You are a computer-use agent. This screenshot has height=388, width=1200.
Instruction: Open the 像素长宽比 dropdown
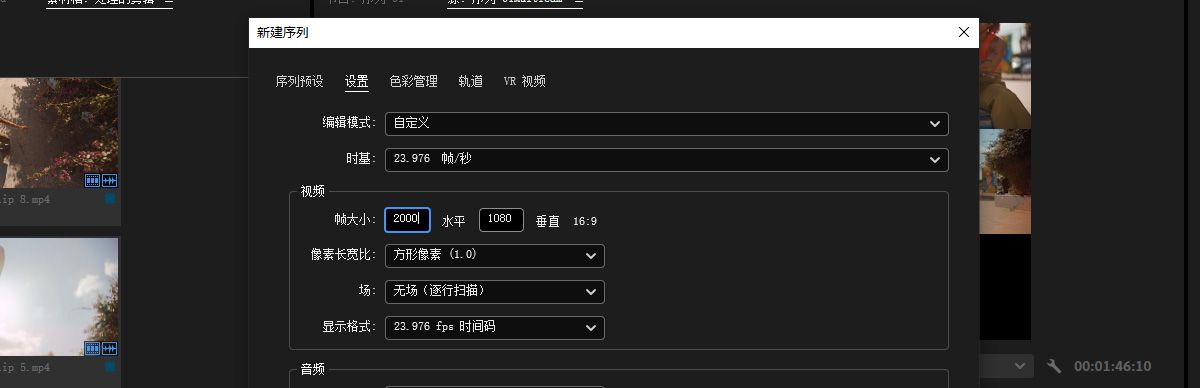coord(494,255)
